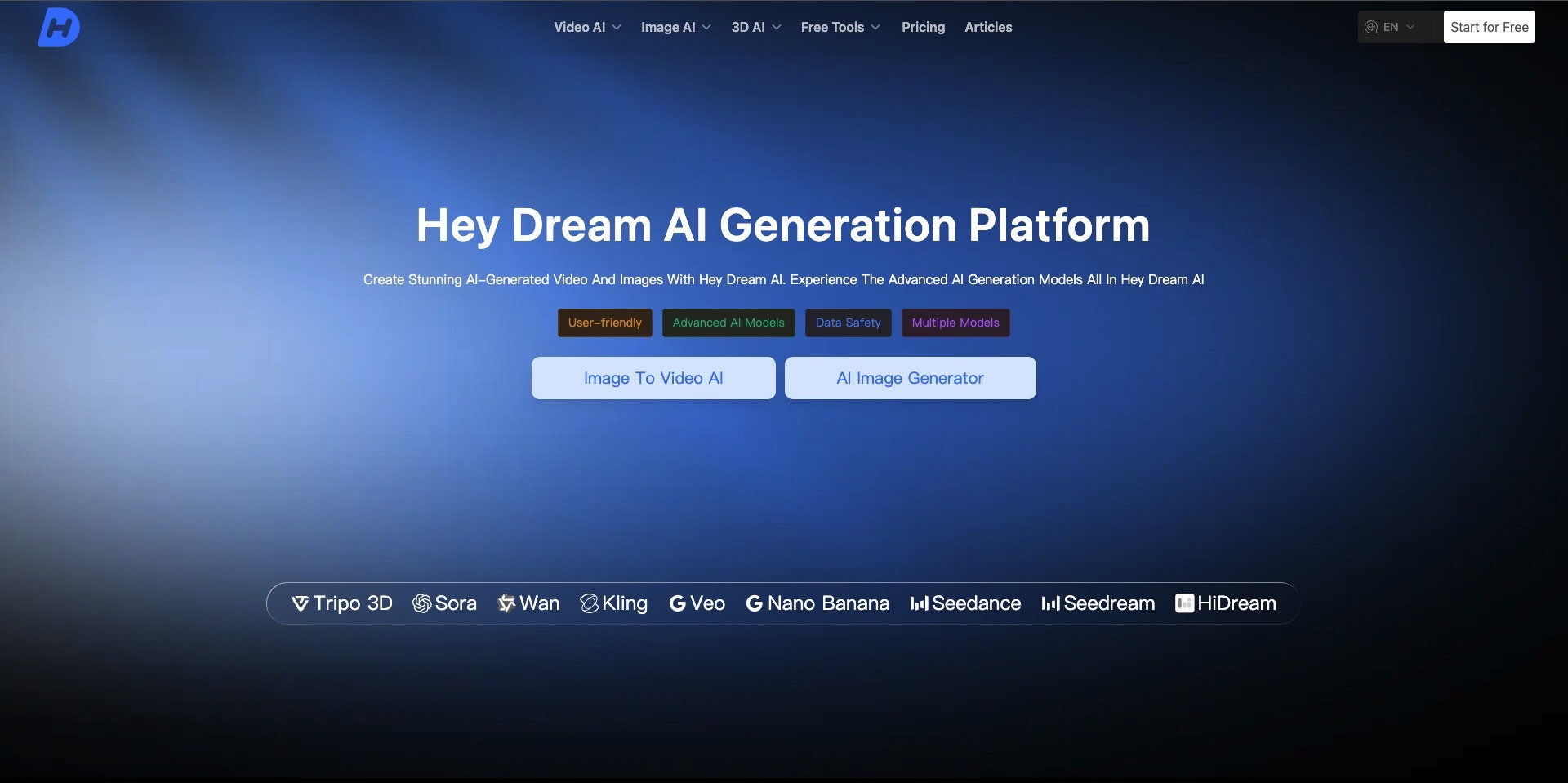Image resolution: width=1568 pixels, height=783 pixels.
Task: Open the Video AI dropdown menu
Action: (x=586, y=27)
